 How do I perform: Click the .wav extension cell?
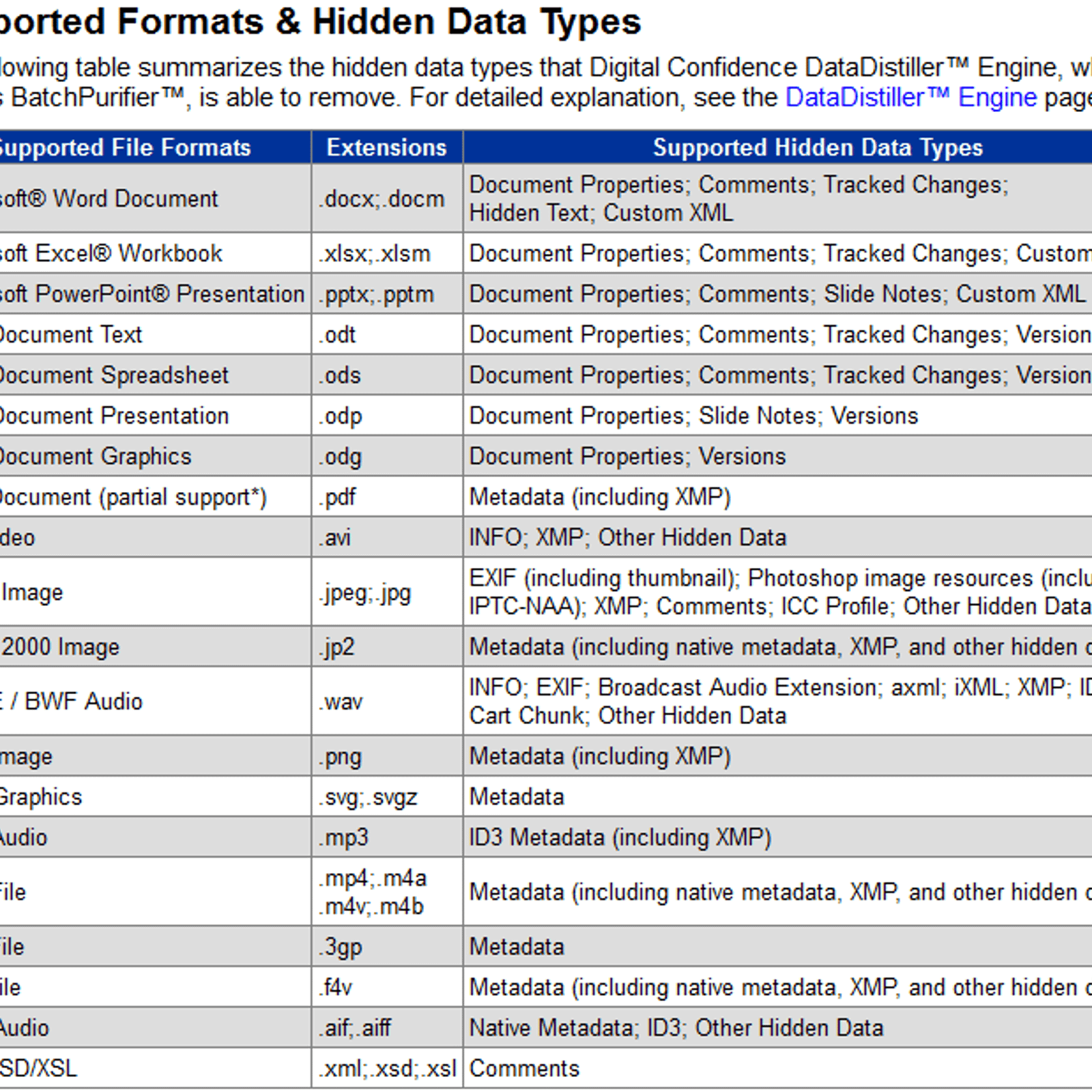point(387,701)
